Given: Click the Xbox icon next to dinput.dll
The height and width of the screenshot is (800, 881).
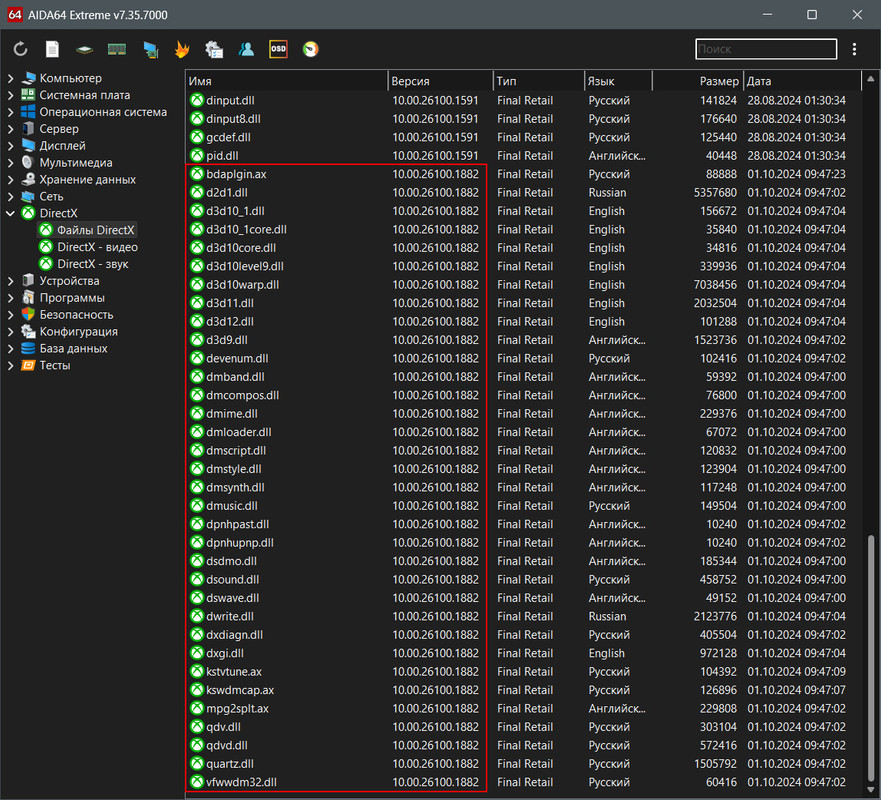Looking at the screenshot, I should [x=197, y=101].
